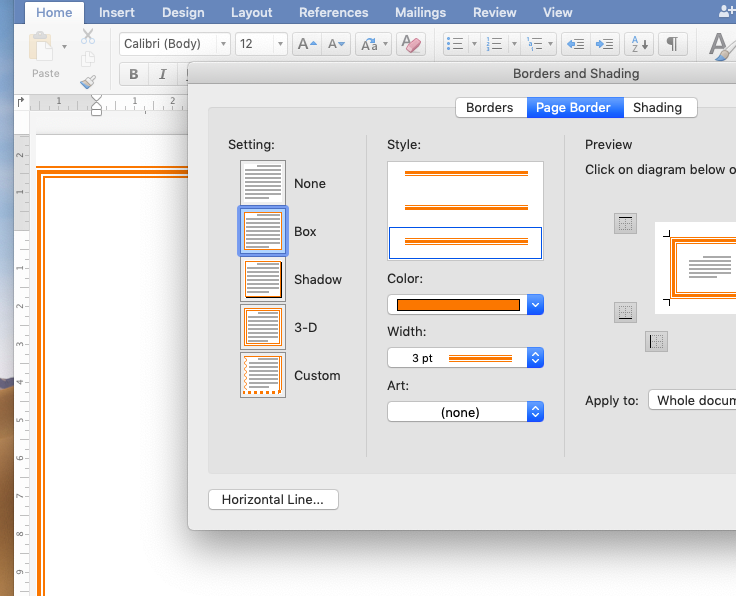Toggle Italic formatting

point(162,74)
